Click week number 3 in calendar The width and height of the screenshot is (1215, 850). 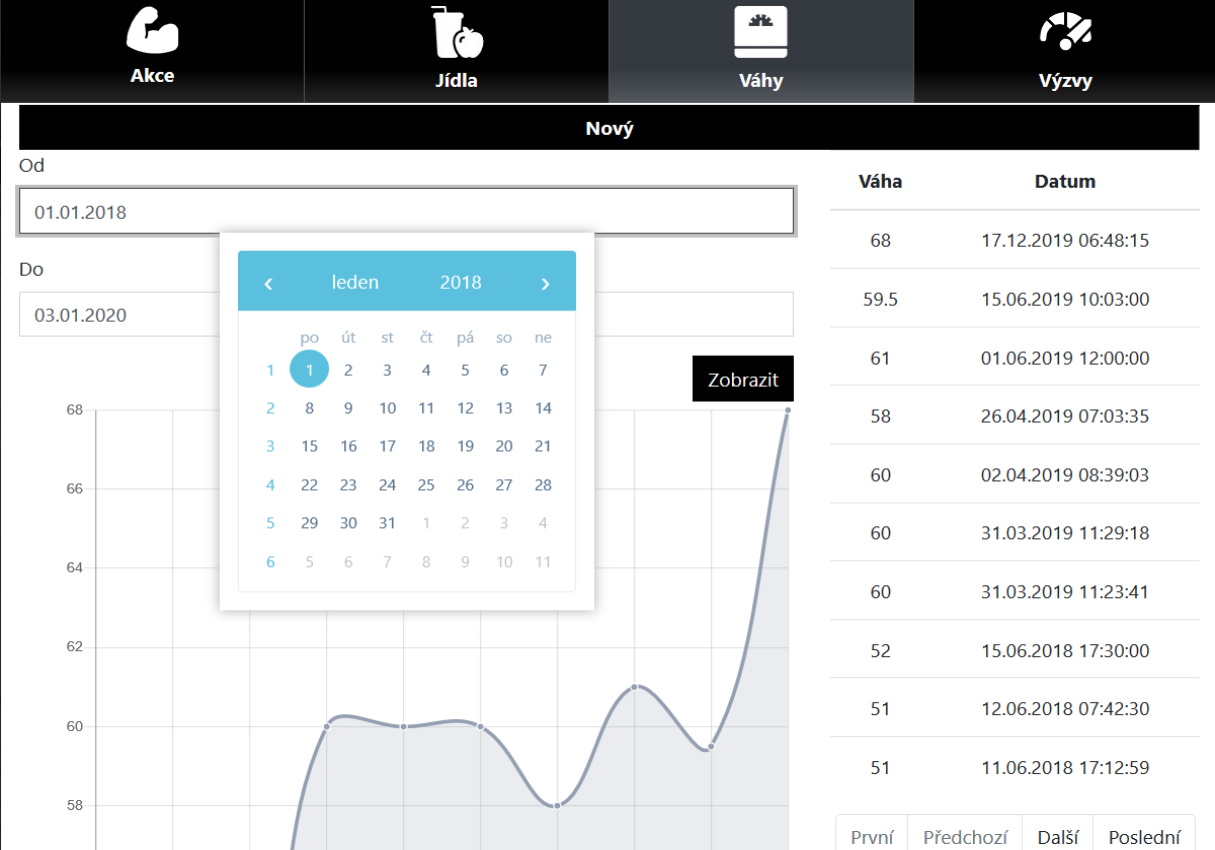coord(270,446)
